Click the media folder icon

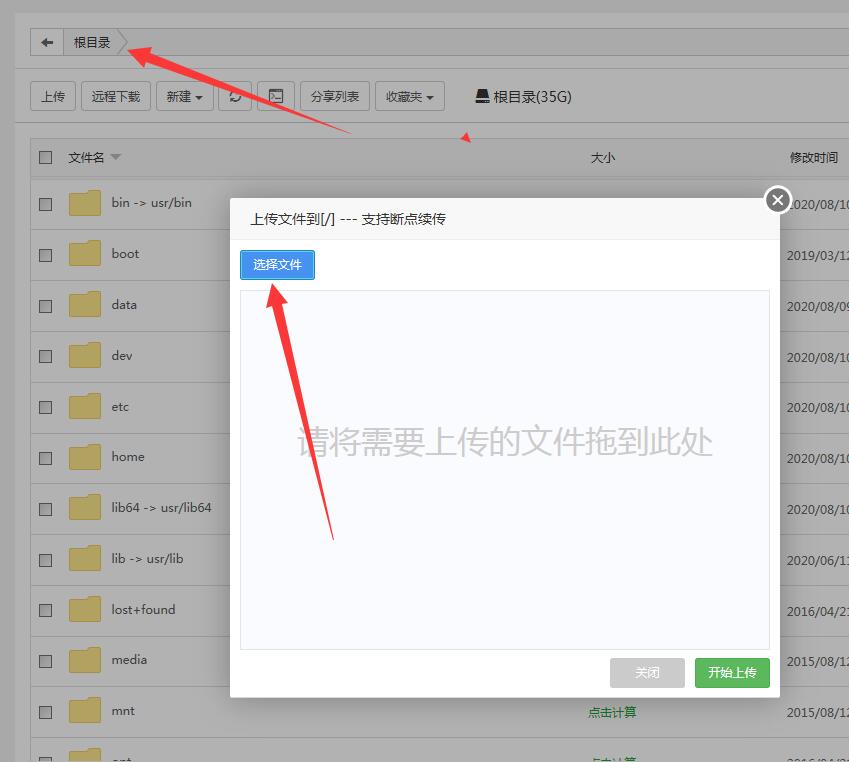click(x=85, y=660)
